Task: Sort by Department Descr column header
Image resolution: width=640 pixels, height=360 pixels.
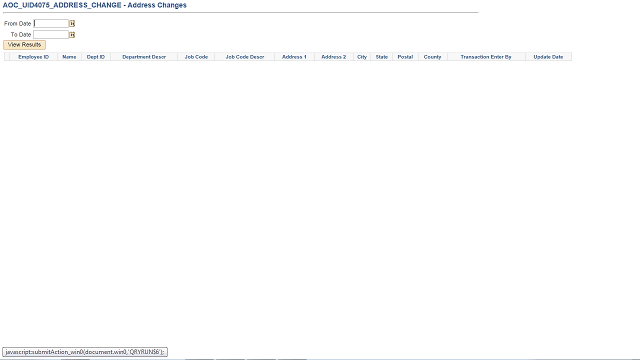Action: (x=144, y=57)
